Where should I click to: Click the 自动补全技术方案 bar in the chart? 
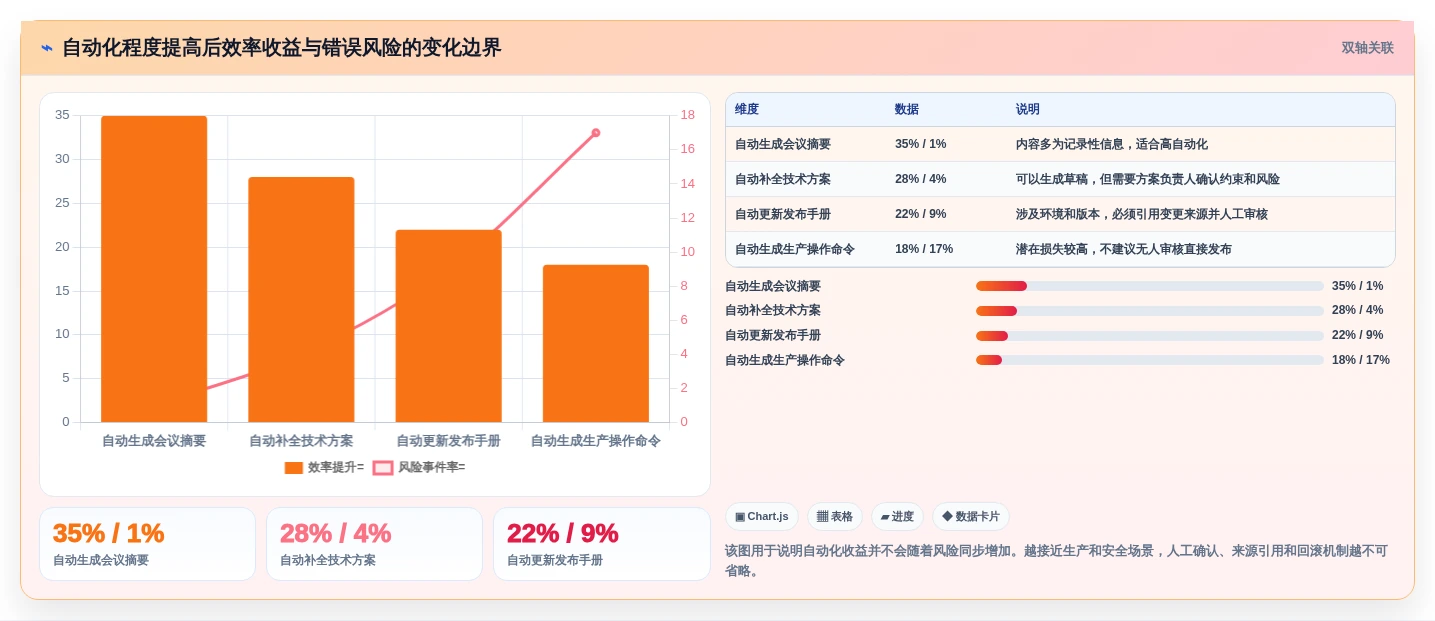coord(301,300)
